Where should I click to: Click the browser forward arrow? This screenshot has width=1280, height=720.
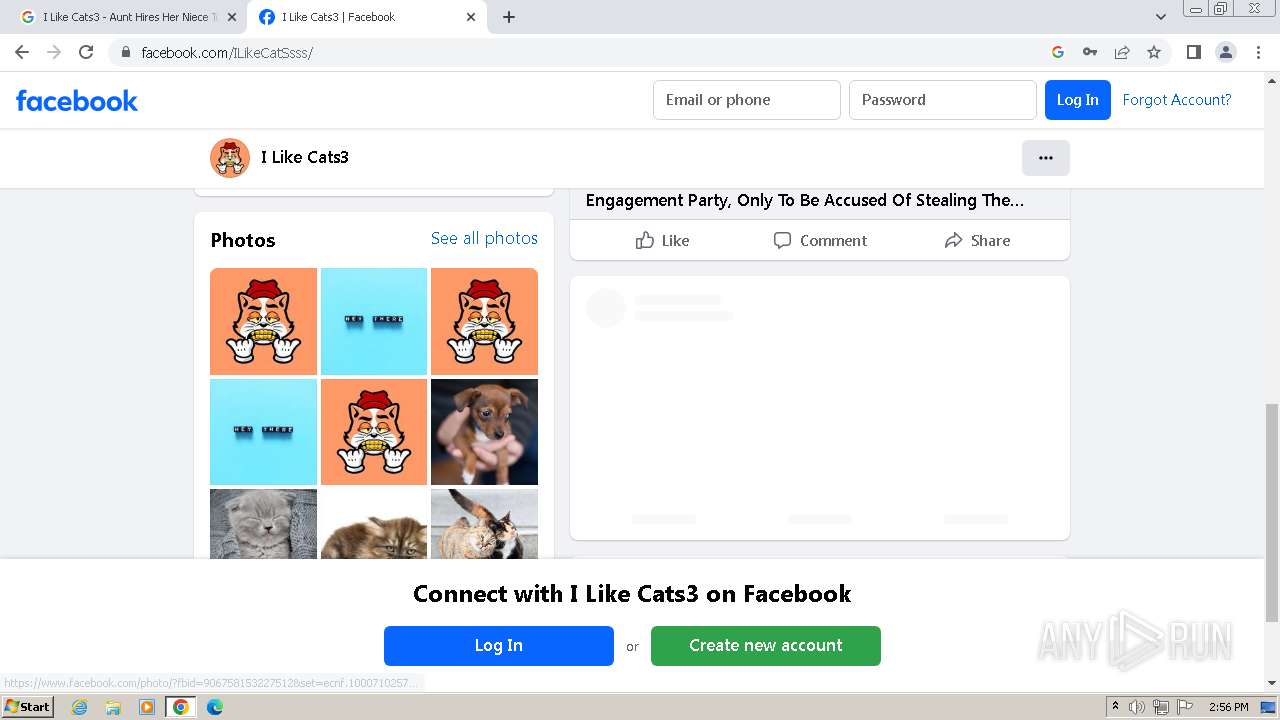tap(54, 52)
